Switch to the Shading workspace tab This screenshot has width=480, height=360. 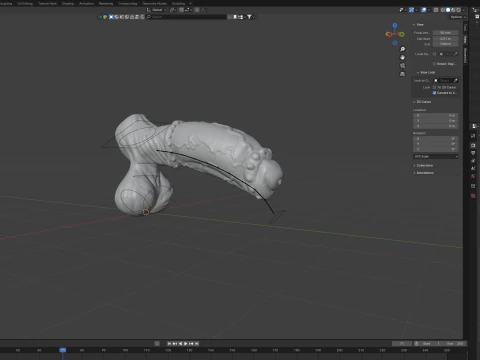point(68,3)
